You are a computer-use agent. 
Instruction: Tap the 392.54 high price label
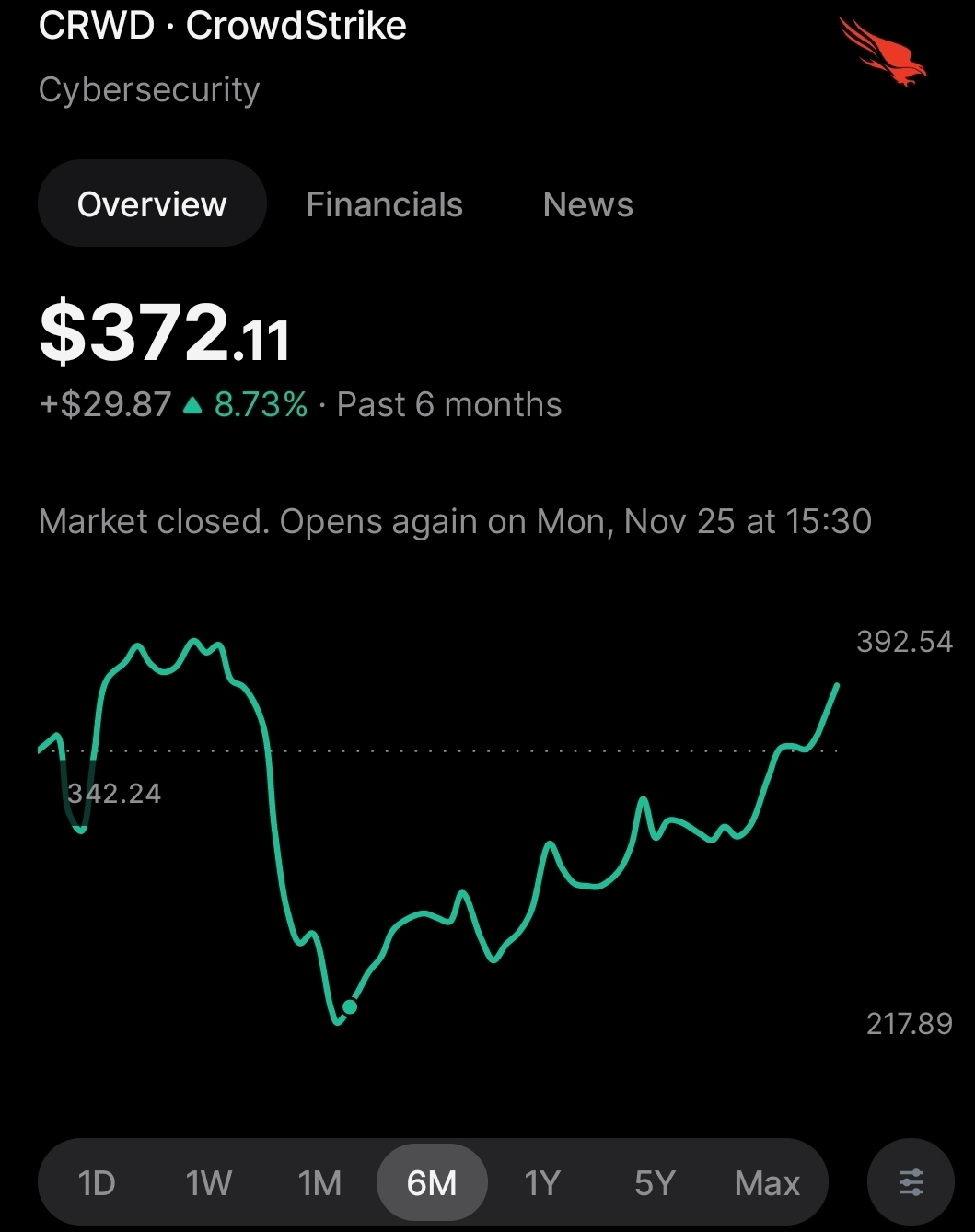tap(904, 642)
